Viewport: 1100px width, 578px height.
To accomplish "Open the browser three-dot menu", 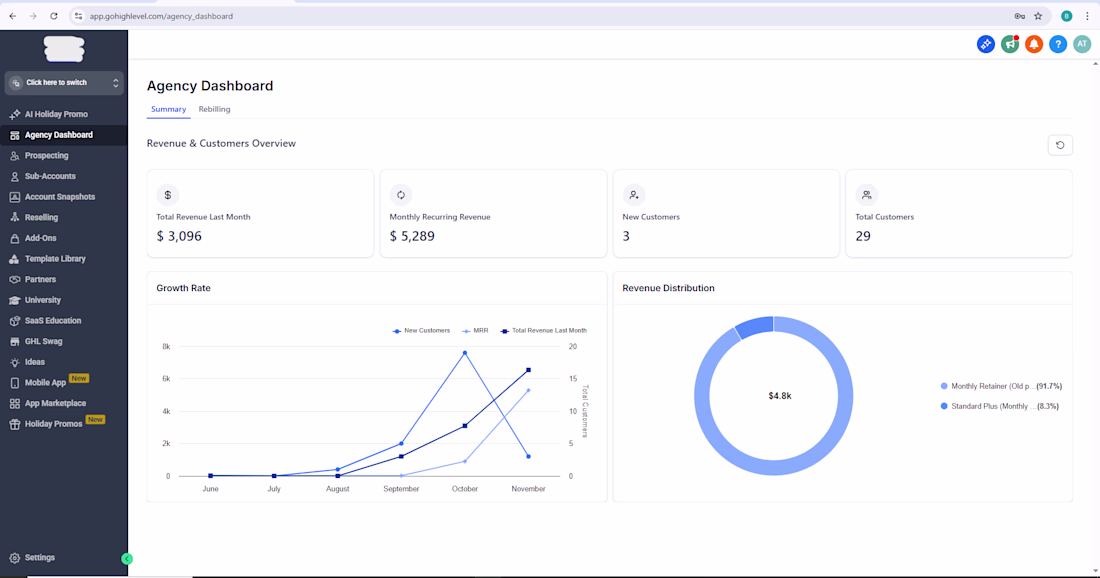I will click(x=1087, y=15).
